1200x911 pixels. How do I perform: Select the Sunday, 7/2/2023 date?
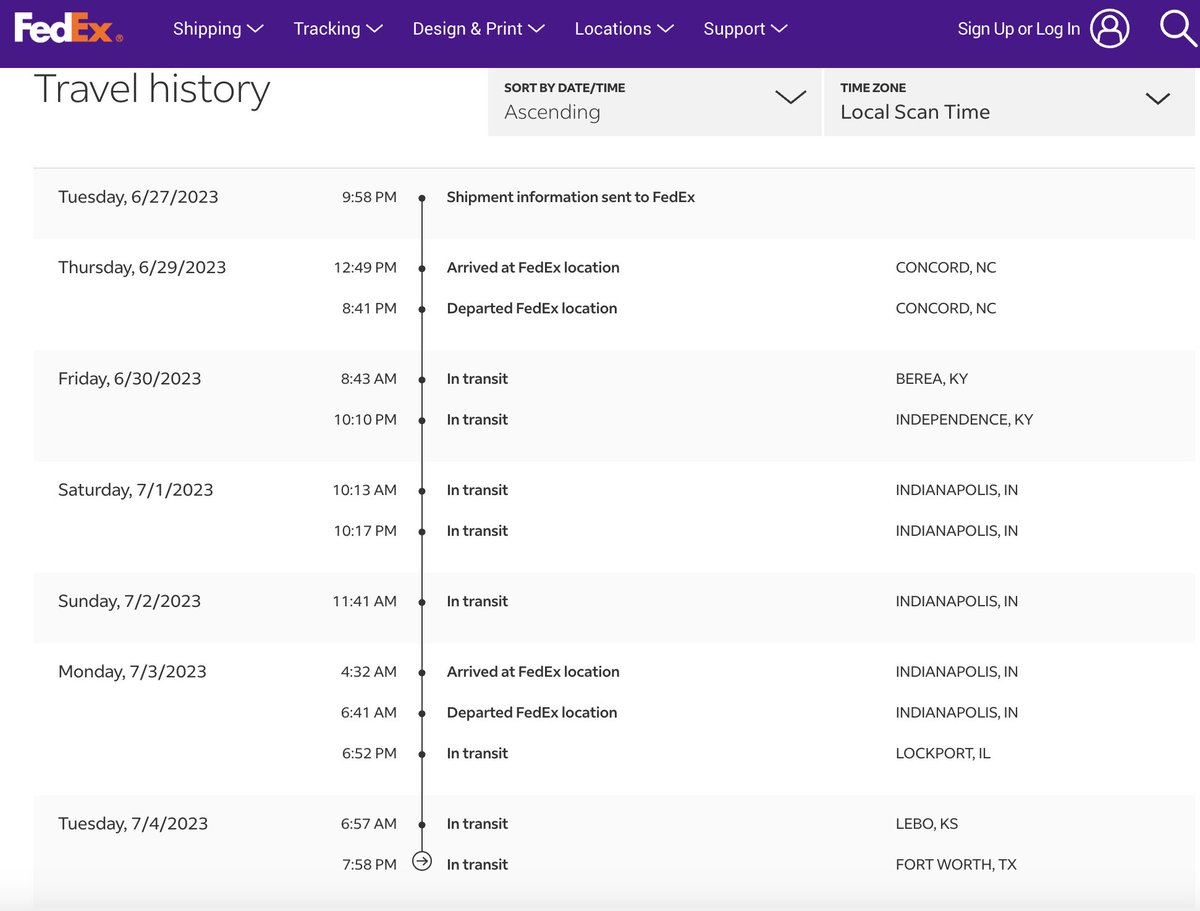pyautogui.click(x=129, y=600)
